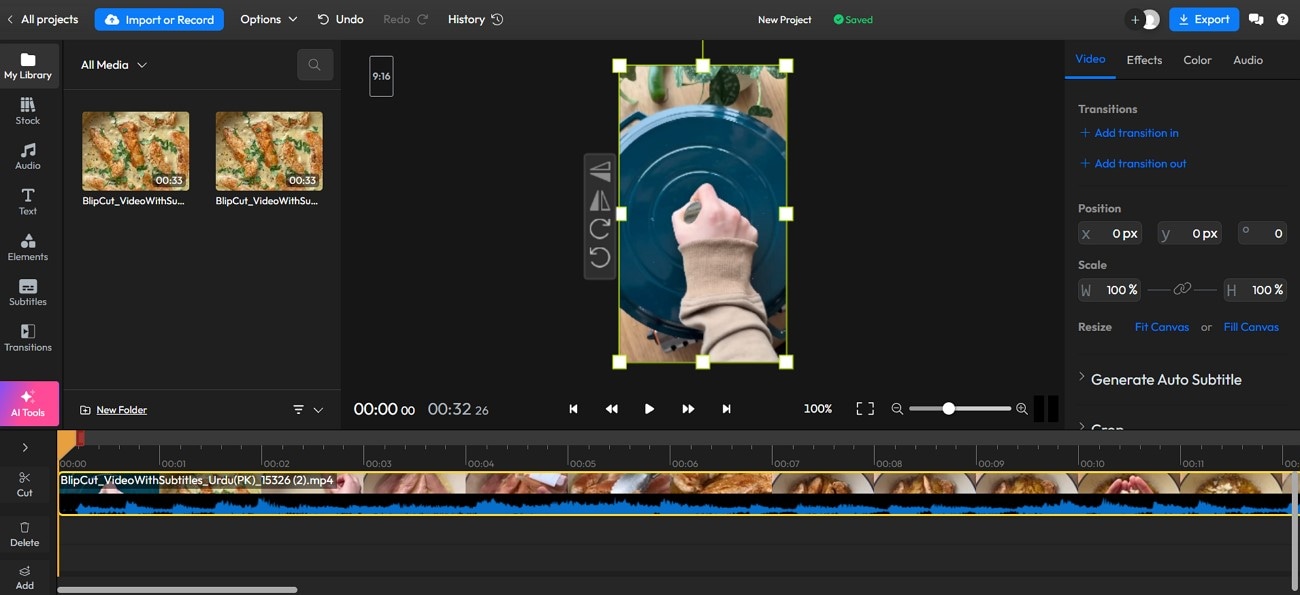Click Import or Record button
Screen dimensions: 1300x595
pos(159,19)
